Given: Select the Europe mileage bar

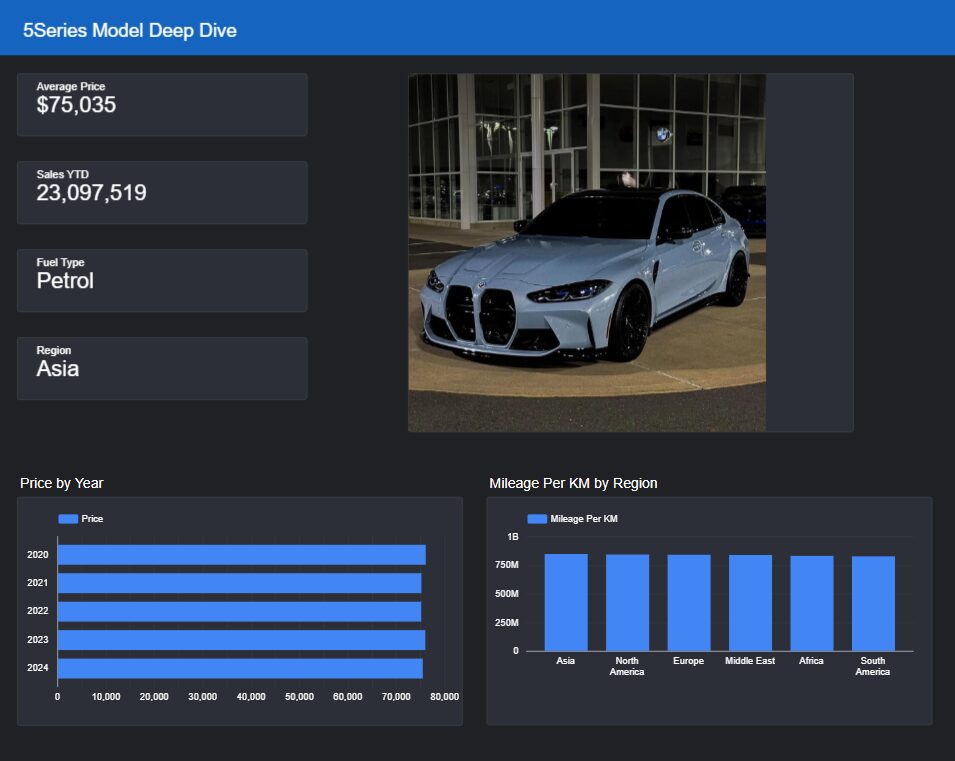Looking at the screenshot, I should (689, 603).
